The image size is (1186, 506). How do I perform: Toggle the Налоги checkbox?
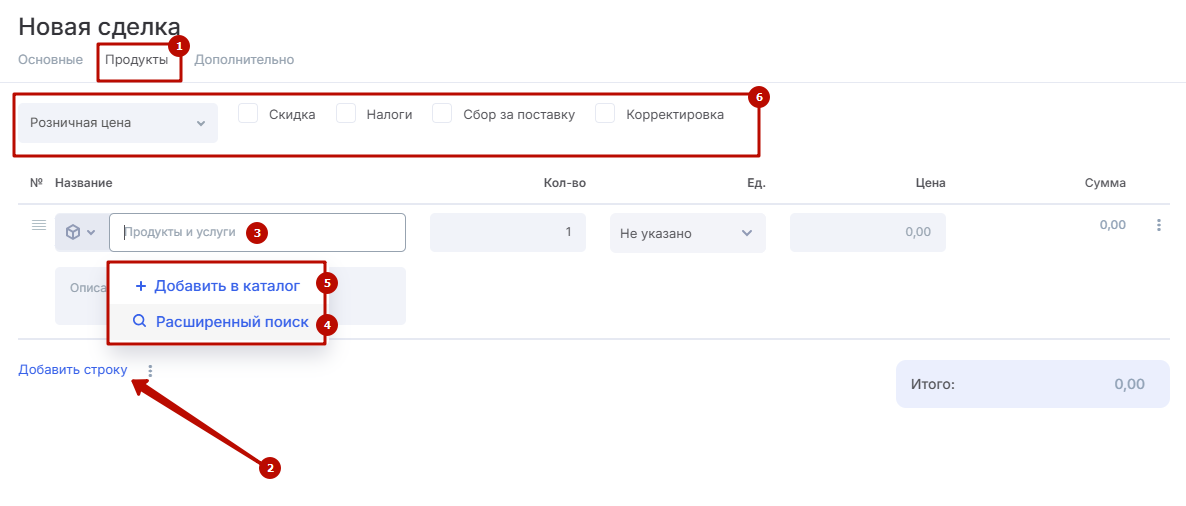346,114
